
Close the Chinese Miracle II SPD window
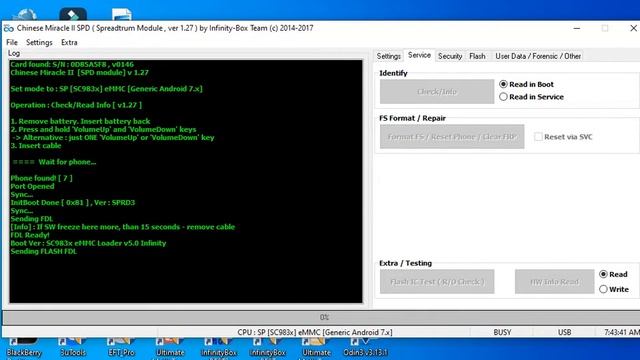coord(633,28)
